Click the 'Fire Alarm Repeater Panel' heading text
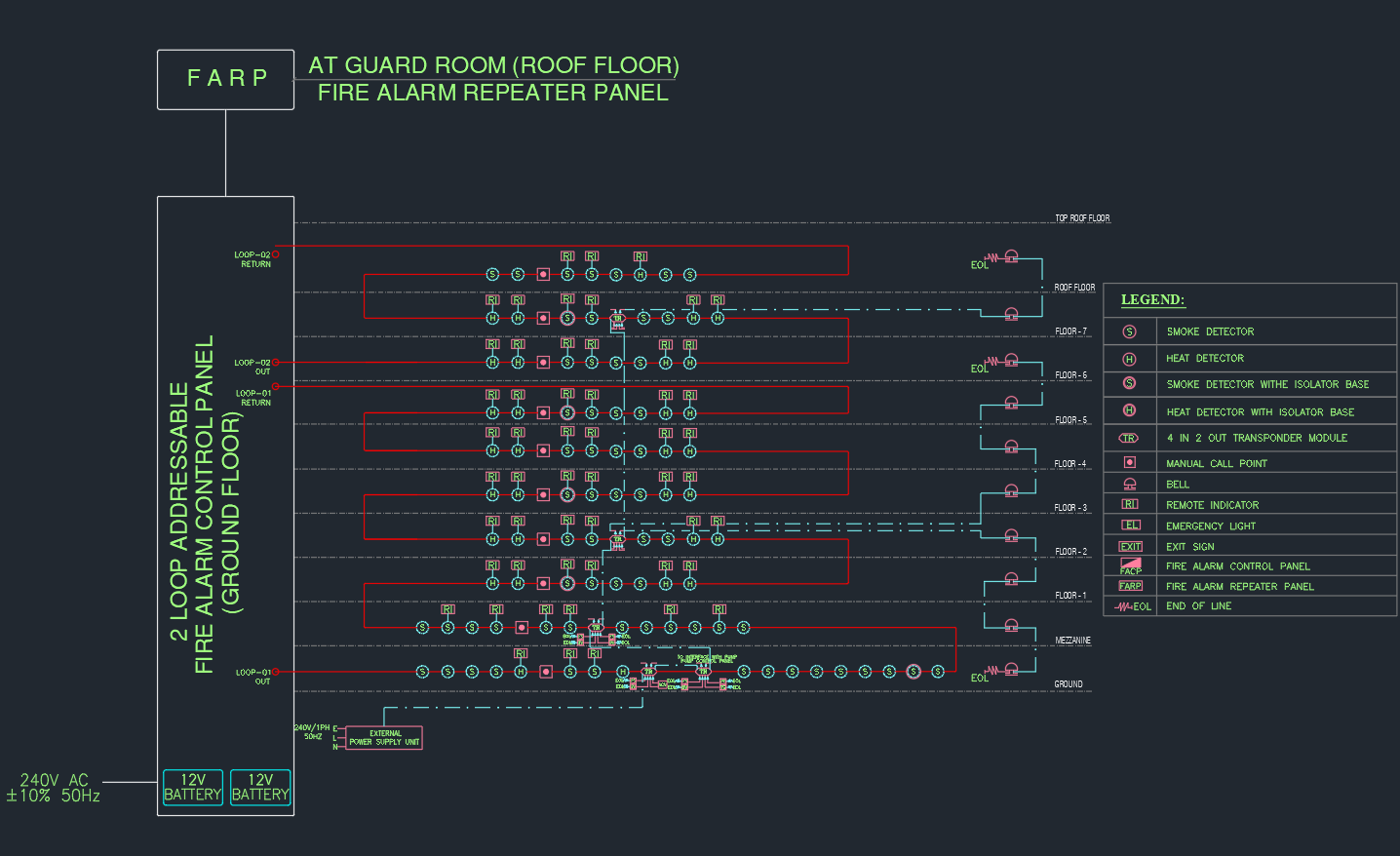 (492, 93)
